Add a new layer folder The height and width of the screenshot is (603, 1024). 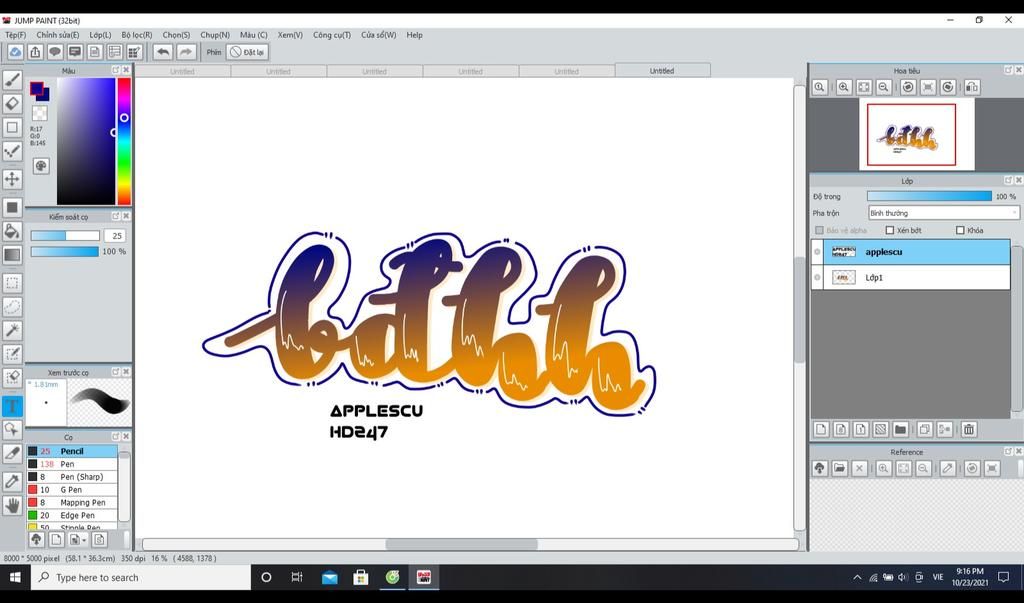[901, 429]
